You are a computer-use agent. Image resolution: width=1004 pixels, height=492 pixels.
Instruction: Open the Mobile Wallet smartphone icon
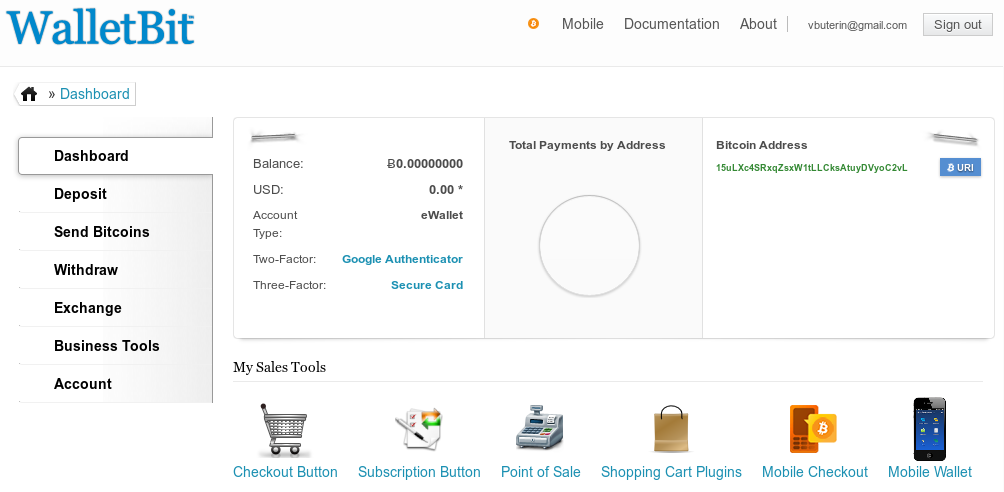pyautogui.click(x=929, y=429)
